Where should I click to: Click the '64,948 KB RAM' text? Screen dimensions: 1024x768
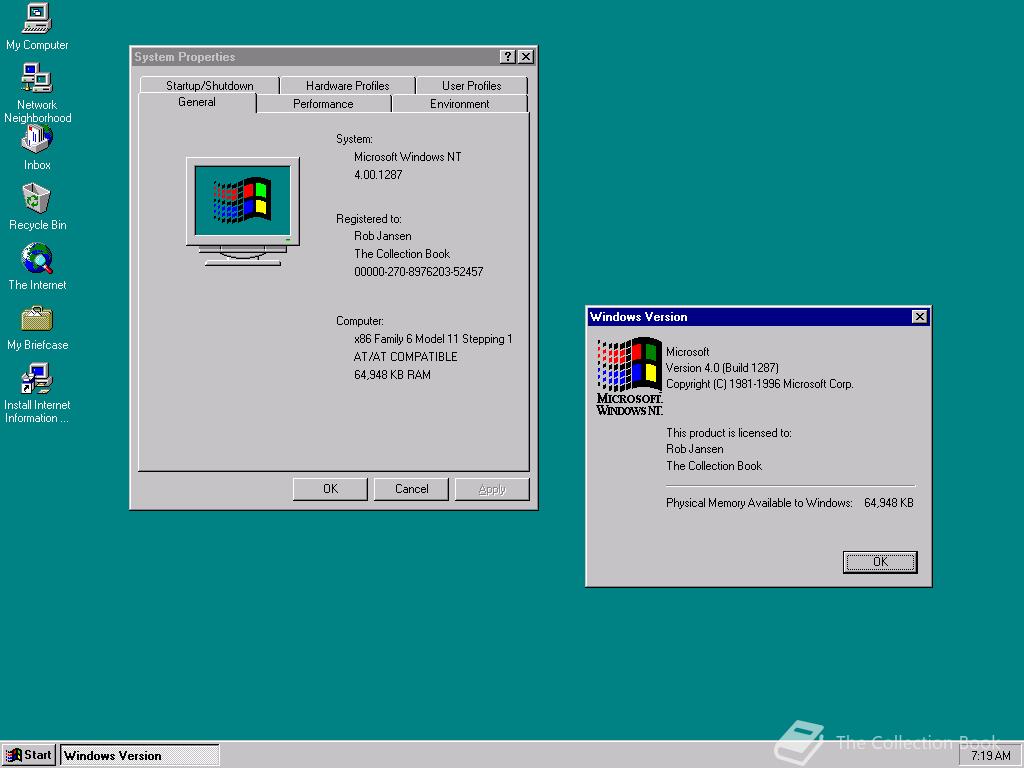pyautogui.click(x=392, y=375)
